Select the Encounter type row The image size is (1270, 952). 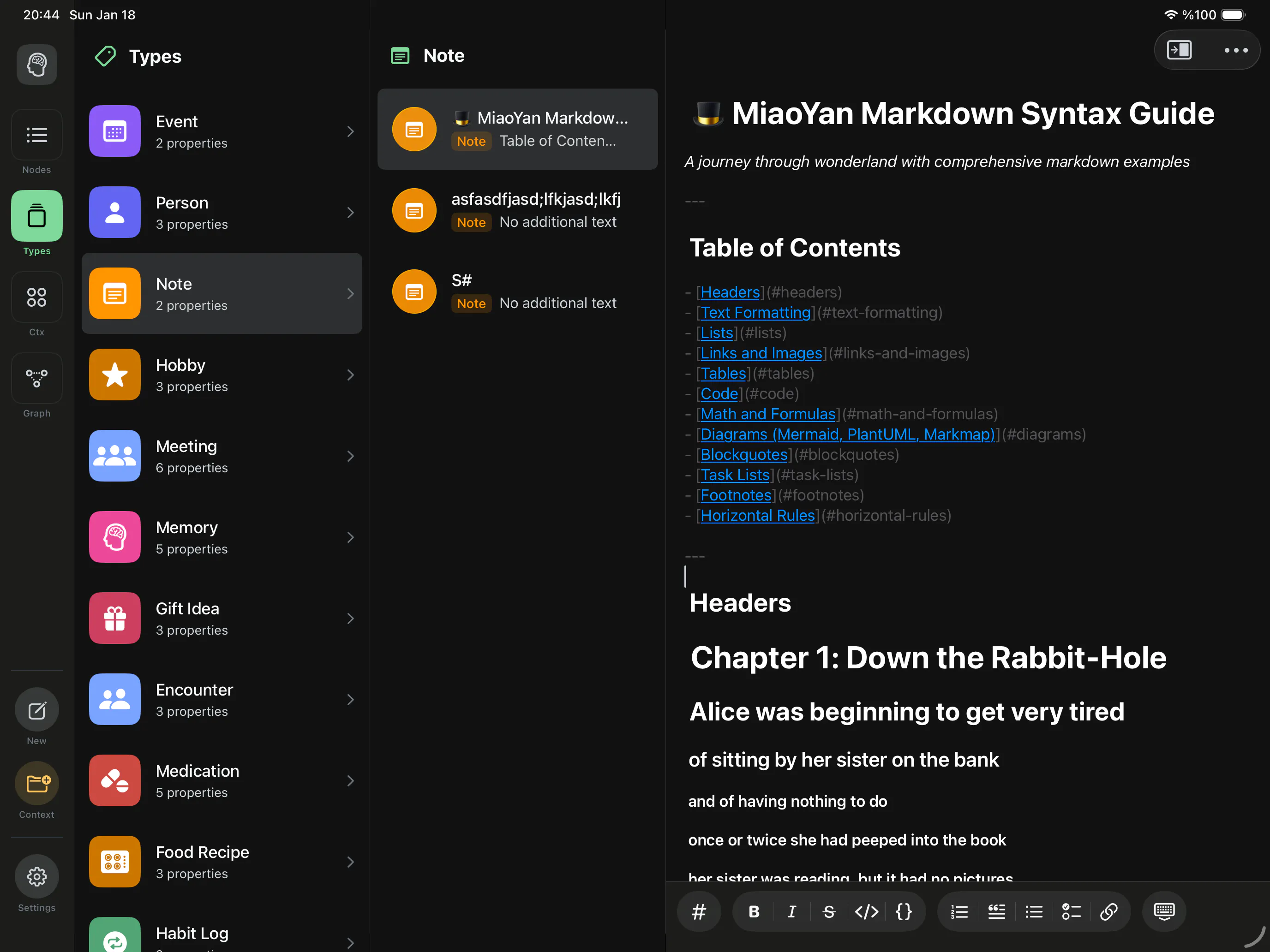pos(222,700)
